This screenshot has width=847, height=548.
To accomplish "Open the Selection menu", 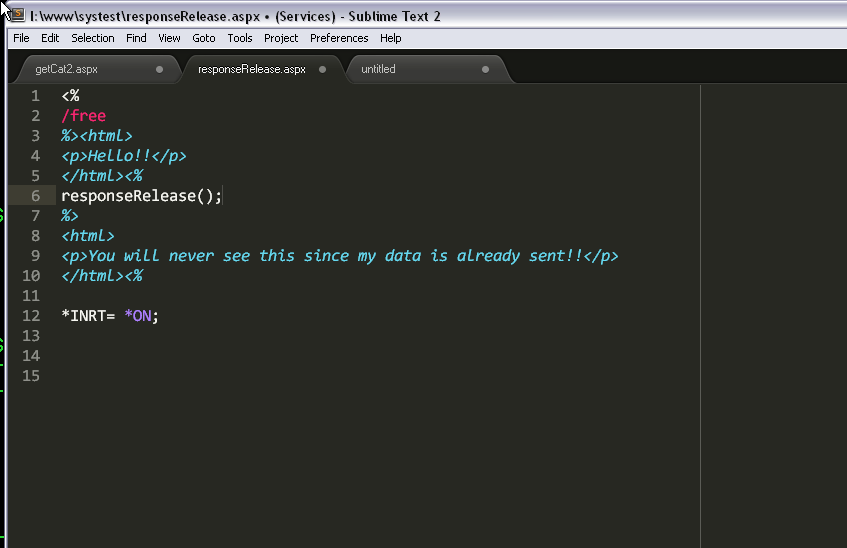I will point(93,38).
